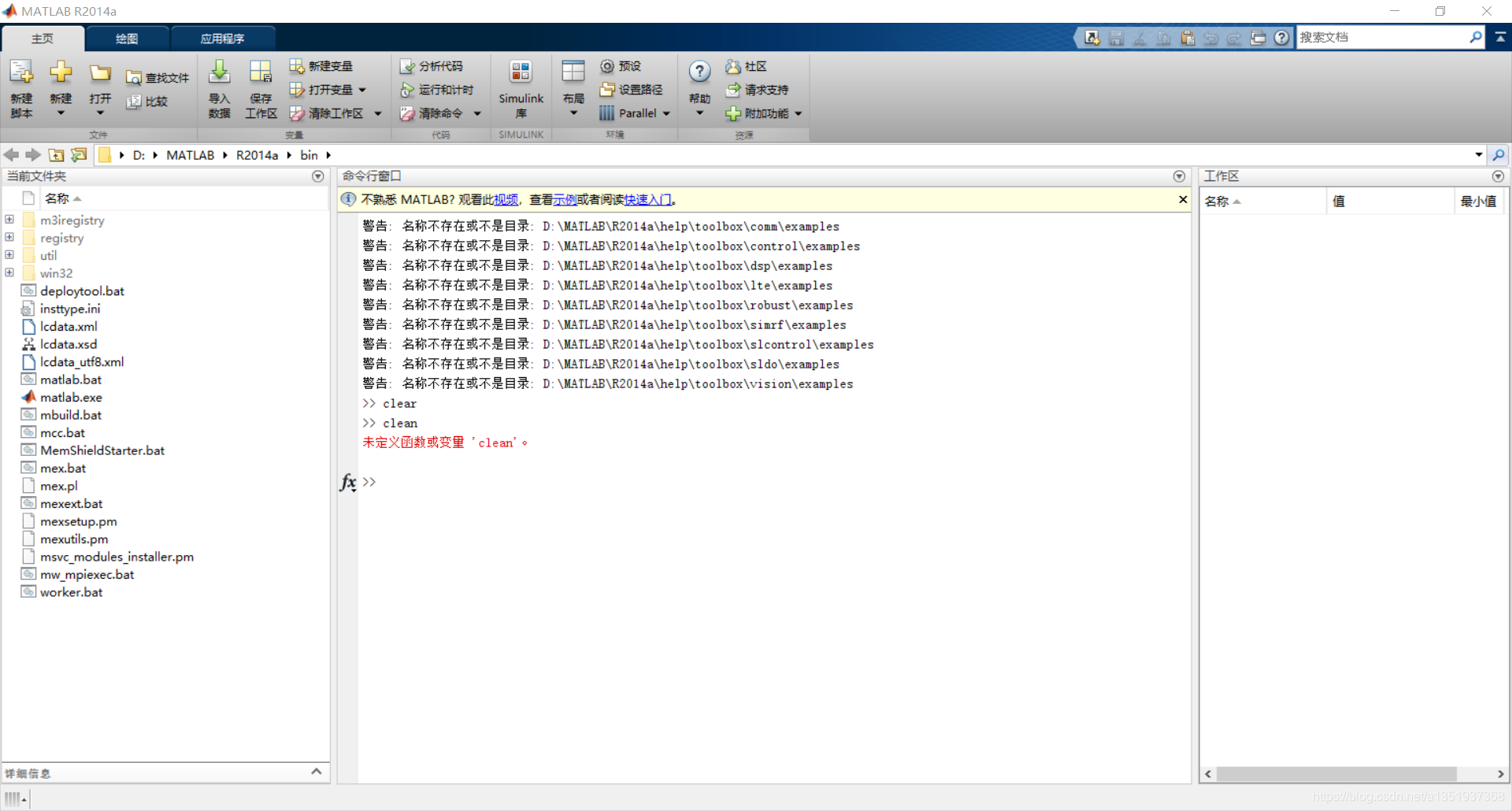
Task: Click the 清除命令 (Clear Commands) icon
Action: pyautogui.click(x=407, y=113)
